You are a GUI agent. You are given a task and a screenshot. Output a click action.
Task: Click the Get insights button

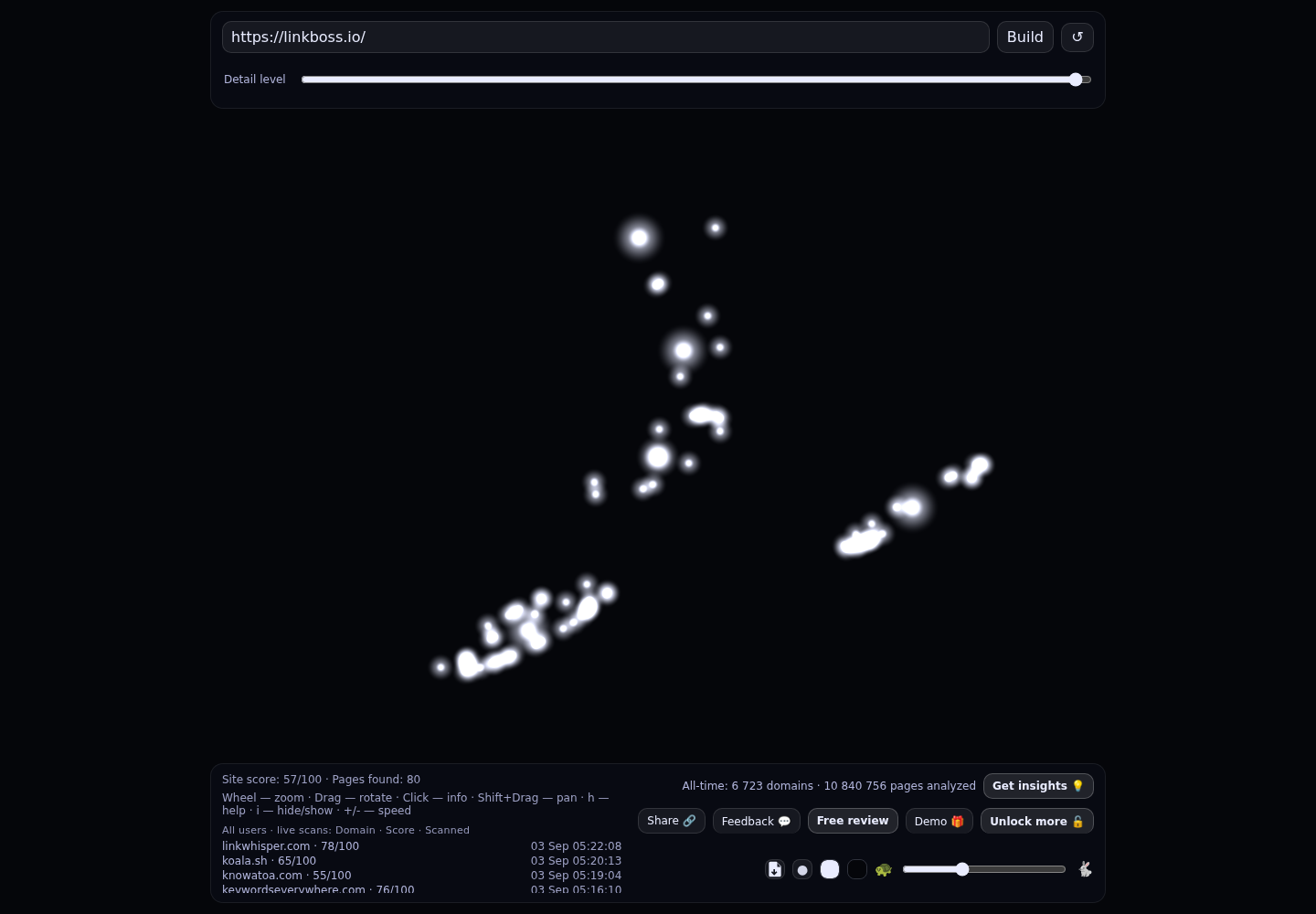tap(1038, 786)
